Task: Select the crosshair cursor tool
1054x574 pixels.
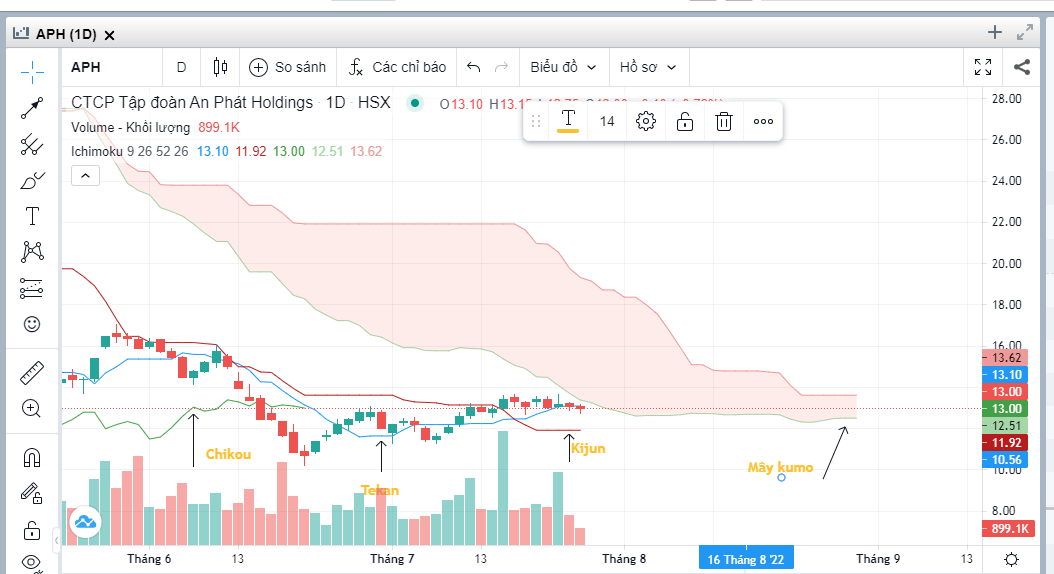Action: click(32, 70)
